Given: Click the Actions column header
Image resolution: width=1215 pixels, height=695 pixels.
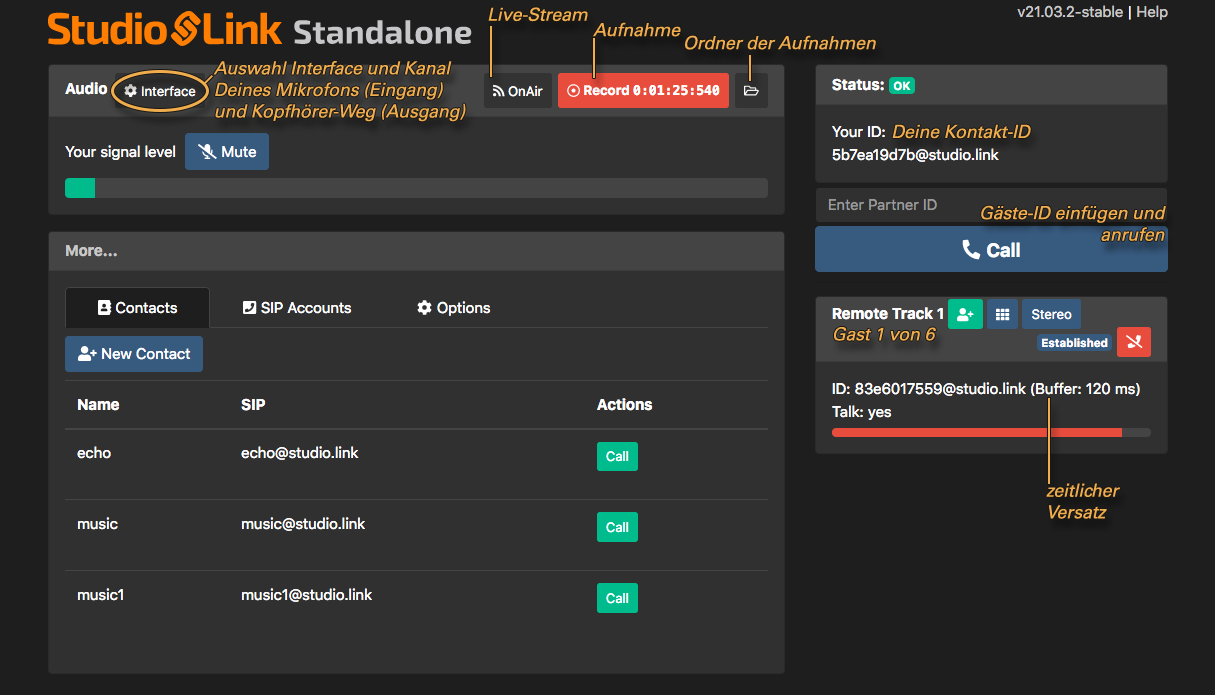Looking at the screenshot, I should coord(625,405).
